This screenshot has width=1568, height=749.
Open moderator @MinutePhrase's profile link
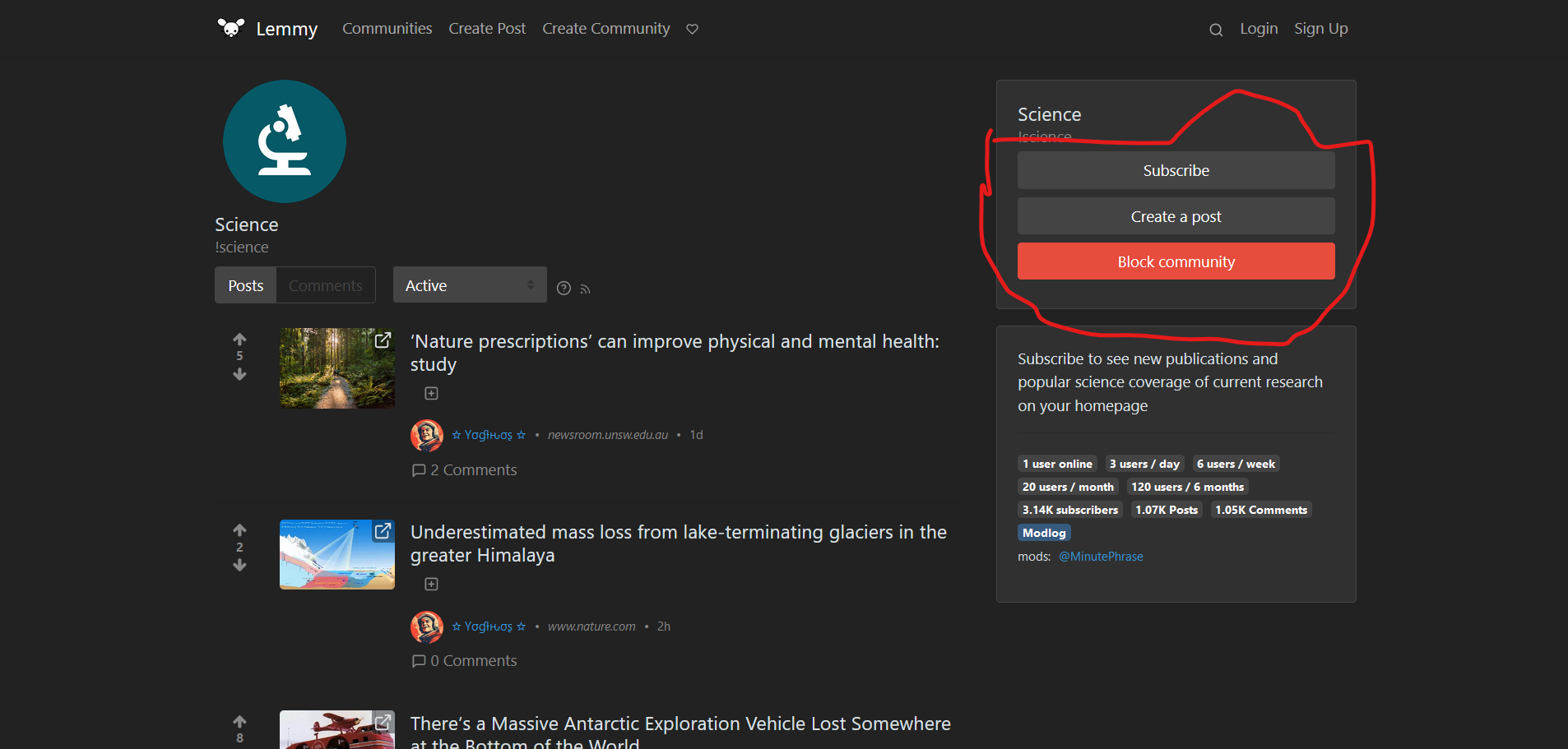tap(1101, 557)
